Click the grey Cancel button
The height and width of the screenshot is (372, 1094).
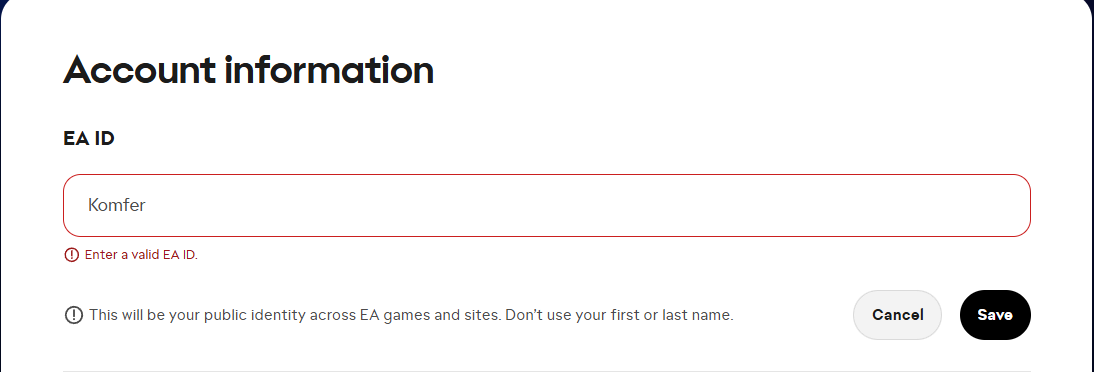click(x=897, y=315)
